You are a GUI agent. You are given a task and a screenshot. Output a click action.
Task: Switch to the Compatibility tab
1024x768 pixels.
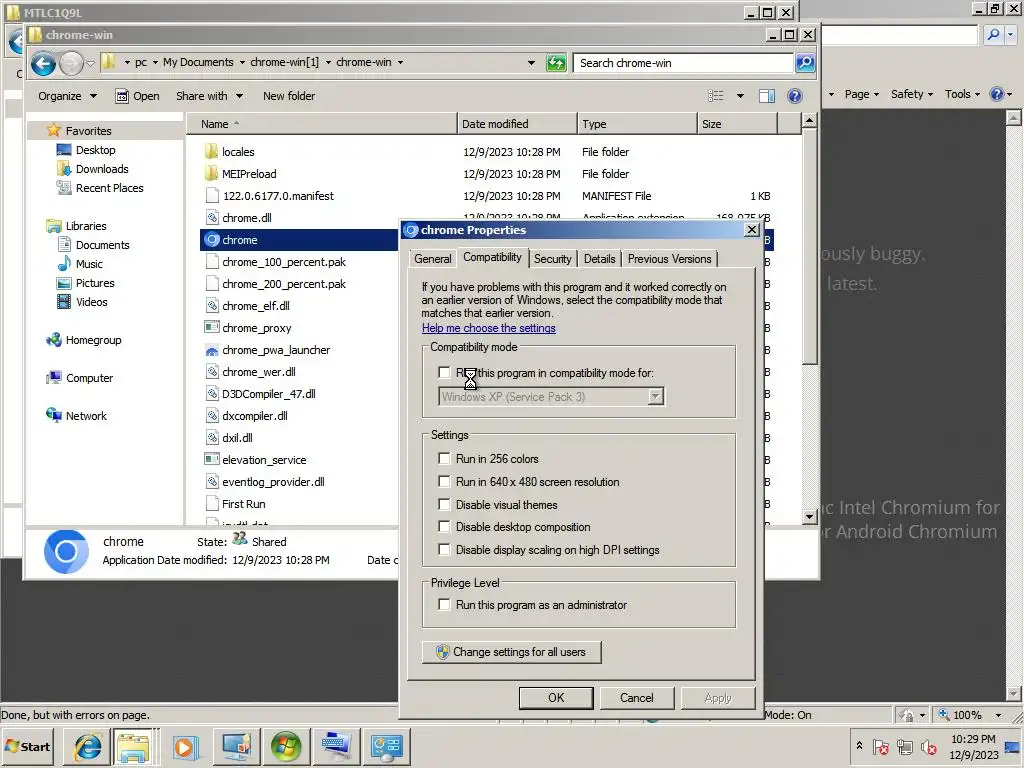coord(492,257)
